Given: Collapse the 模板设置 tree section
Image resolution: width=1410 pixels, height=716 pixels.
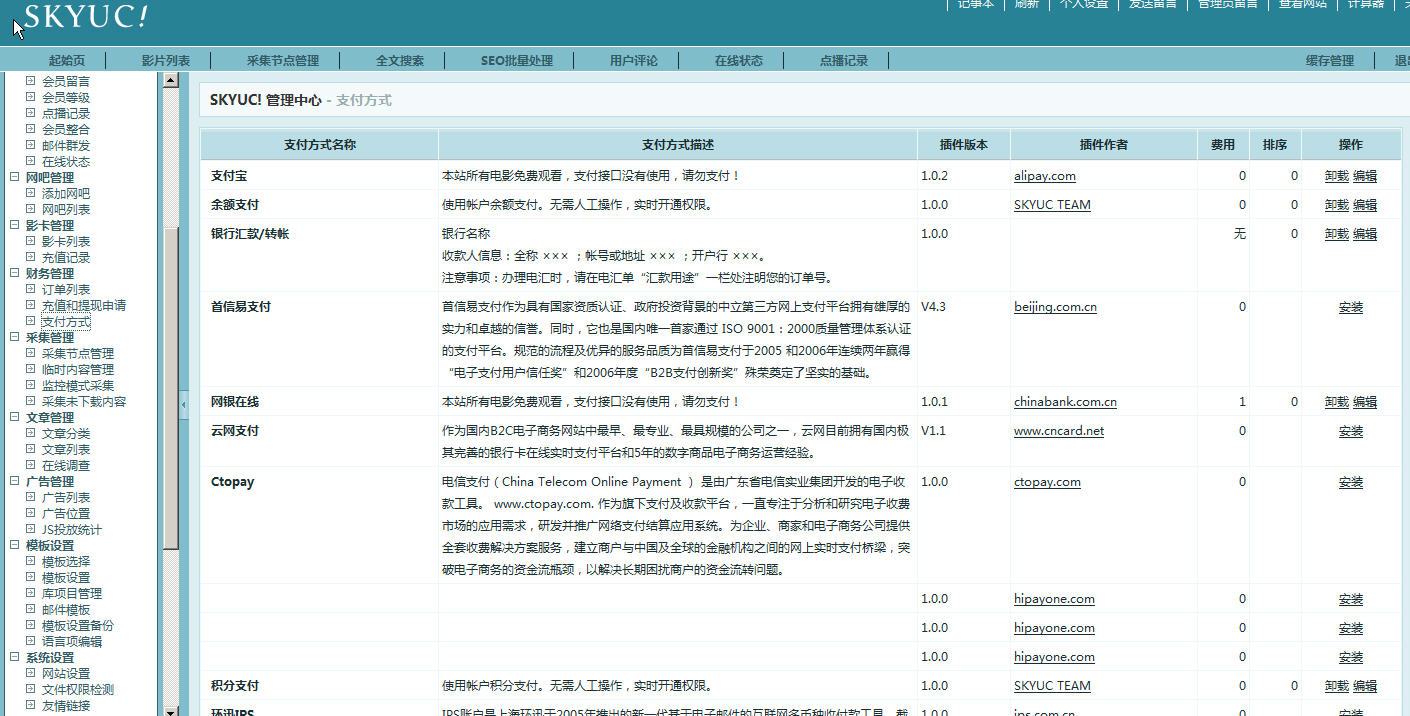Looking at the screenshot, I should click(15, 545).
